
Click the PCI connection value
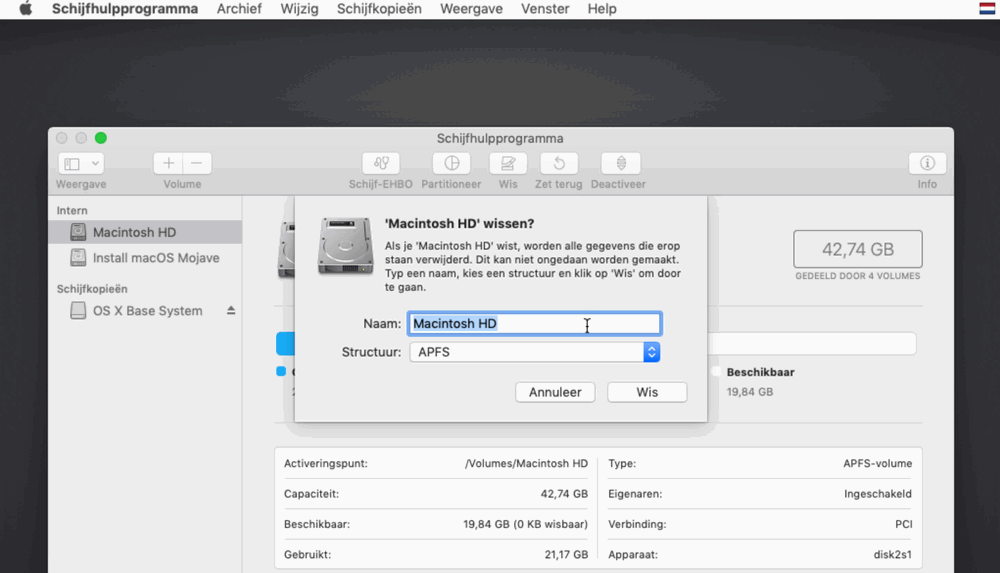[904, 524]
